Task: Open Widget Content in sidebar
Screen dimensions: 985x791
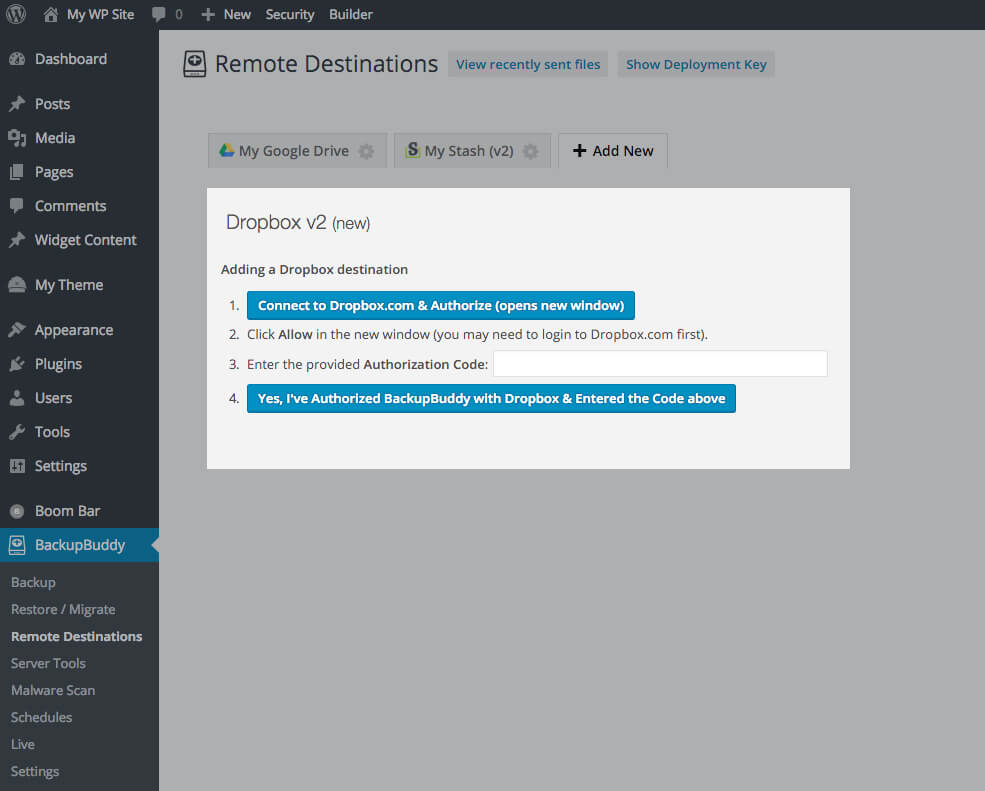Action: pos(79,239)
